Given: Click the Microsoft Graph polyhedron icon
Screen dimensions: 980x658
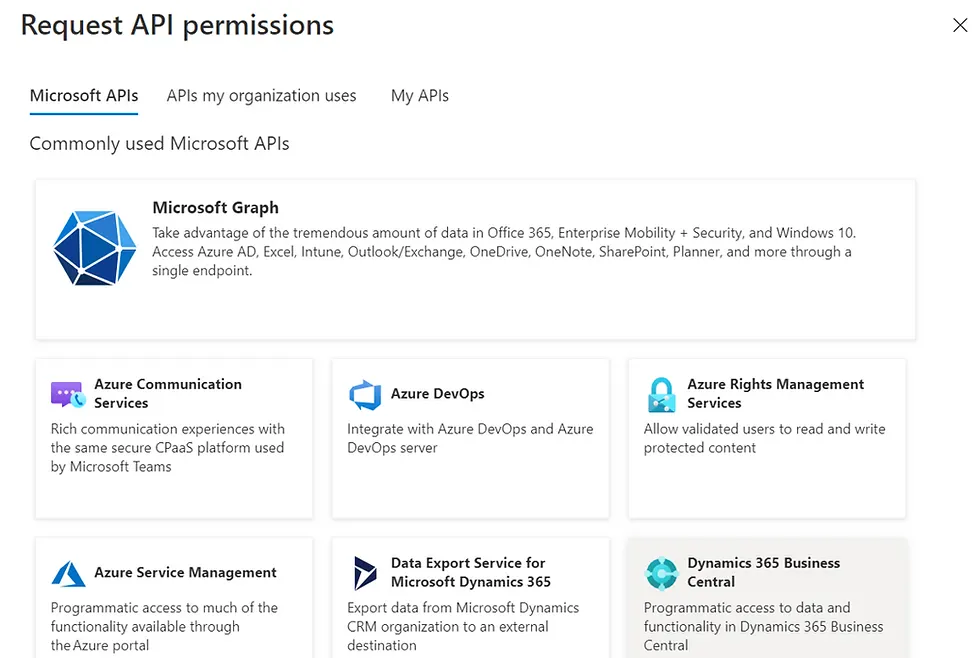Looking at the screenshot, I should (94, 248).
